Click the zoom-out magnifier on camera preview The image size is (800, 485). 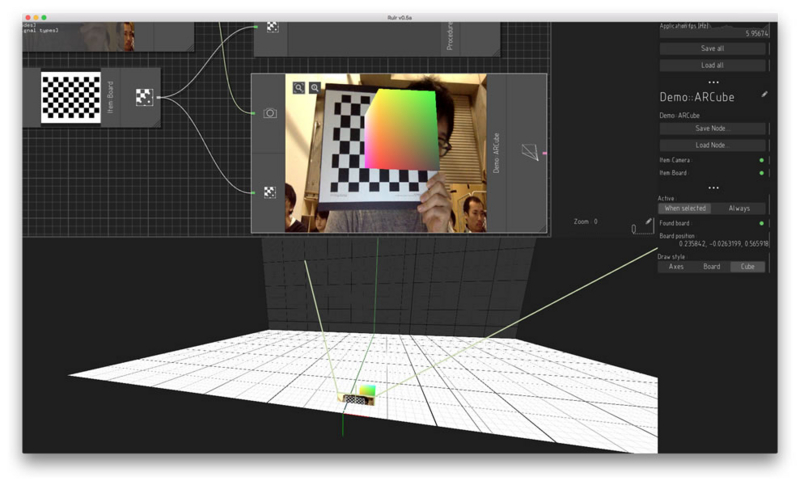[x=299, y=88]
